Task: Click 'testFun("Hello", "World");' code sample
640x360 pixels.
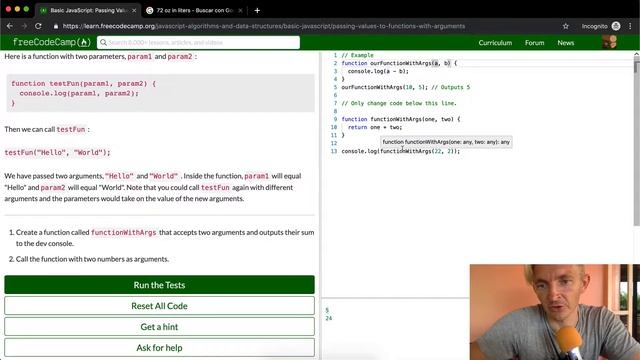Action: coord(58,153)
